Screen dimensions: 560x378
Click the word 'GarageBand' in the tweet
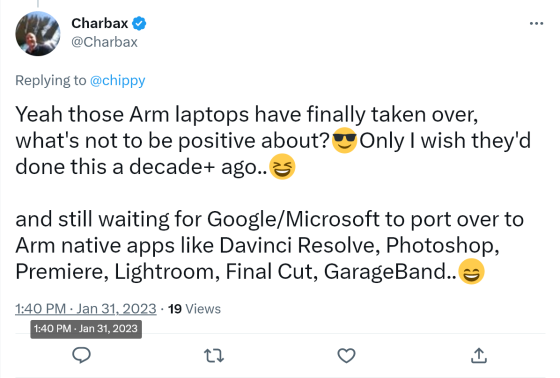(x=385, y=272)
